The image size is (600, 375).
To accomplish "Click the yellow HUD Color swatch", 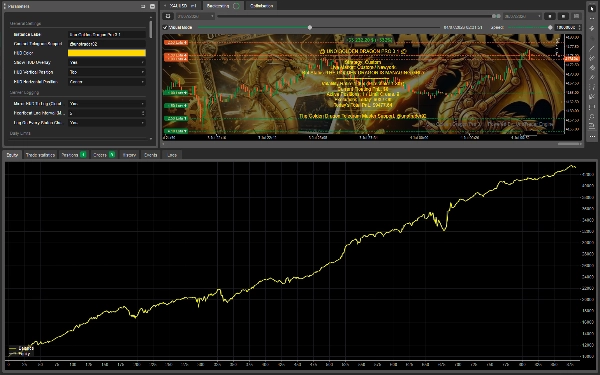I will pos(107,53).
